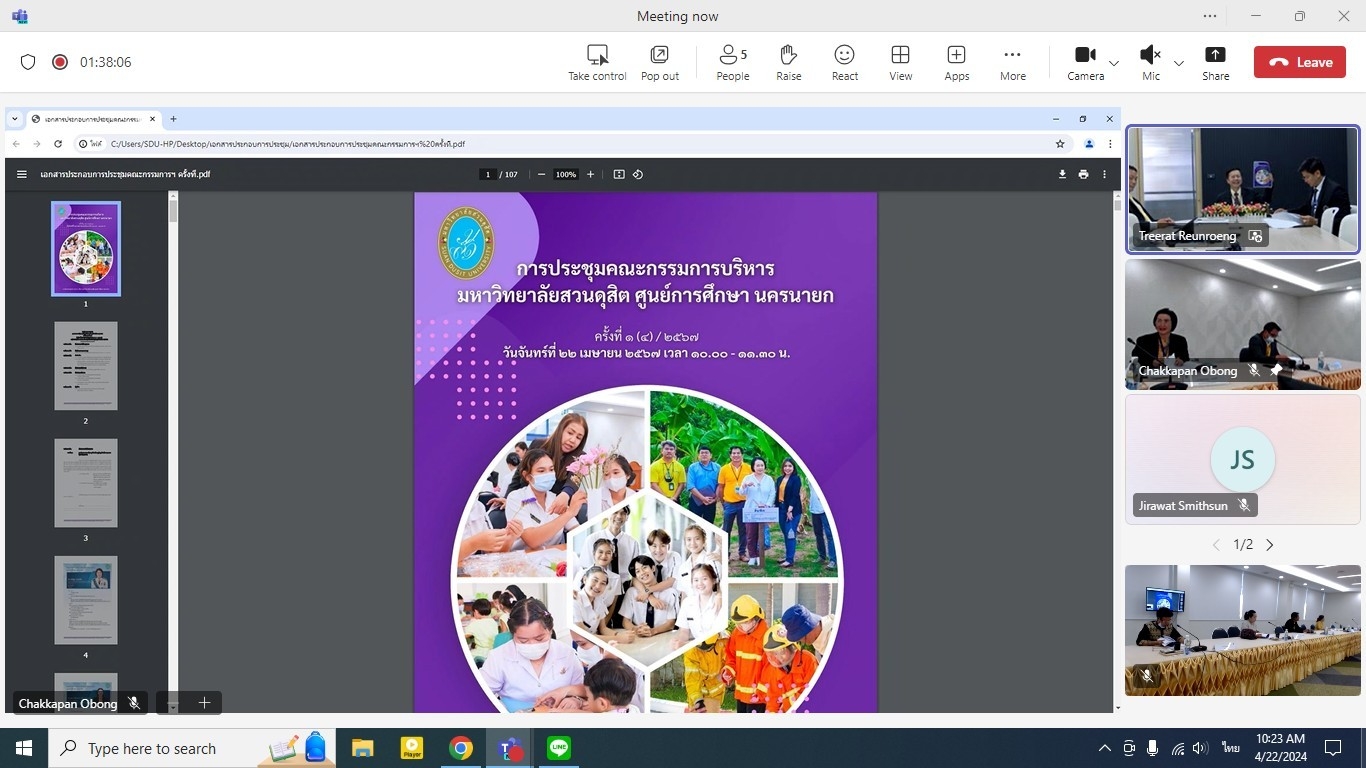Image resolution: width=1366 pixels, height=768 pixels.
Task: Expand the Mic options dropdown arrow
Action: point(1179,63)
